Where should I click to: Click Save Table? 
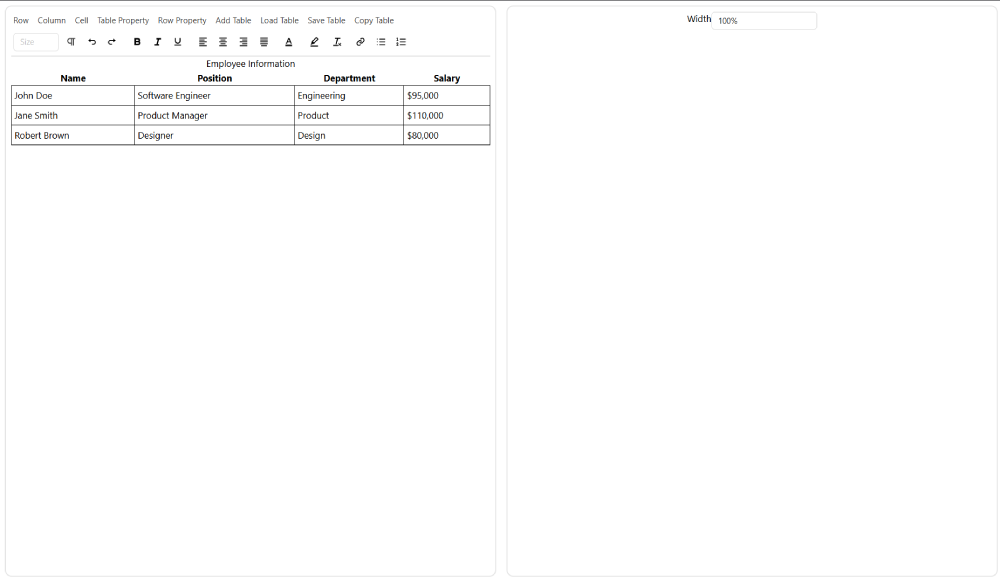[327, 20]
